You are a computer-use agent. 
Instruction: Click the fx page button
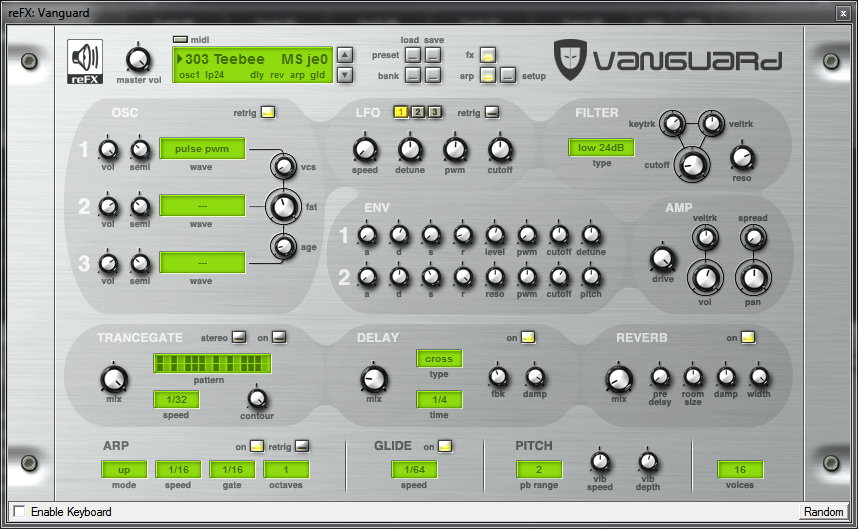click(487, 55)
